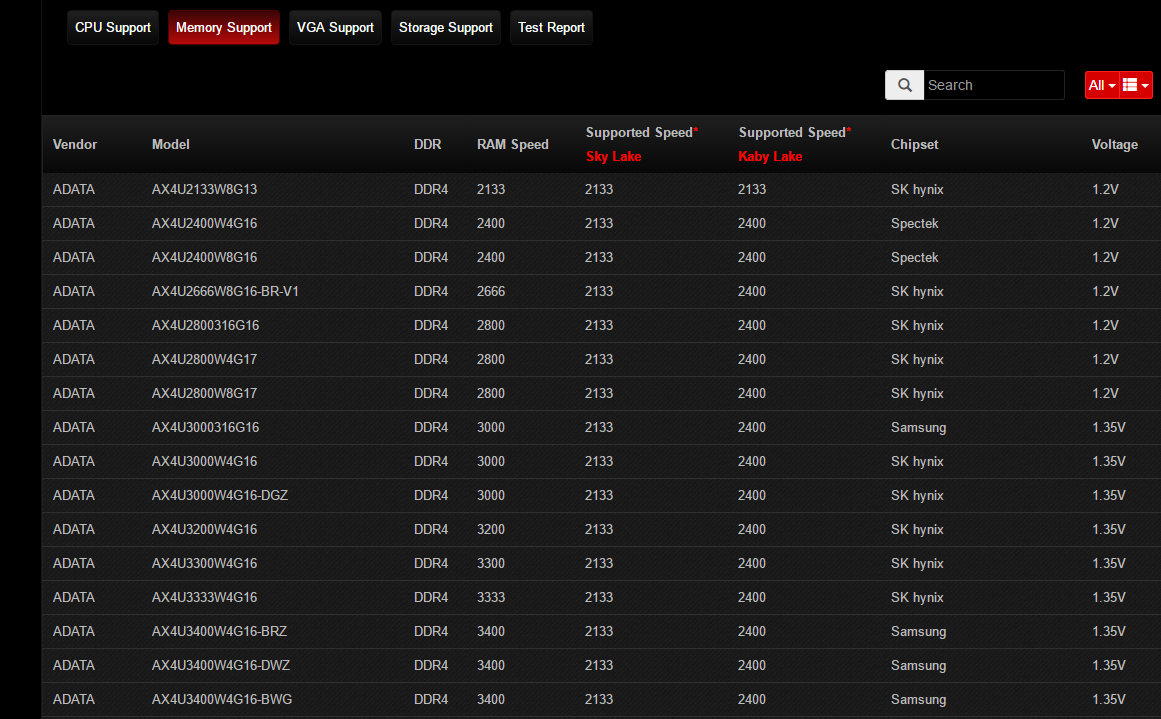Click the RAM Speed column header

[x=512, y=144]
